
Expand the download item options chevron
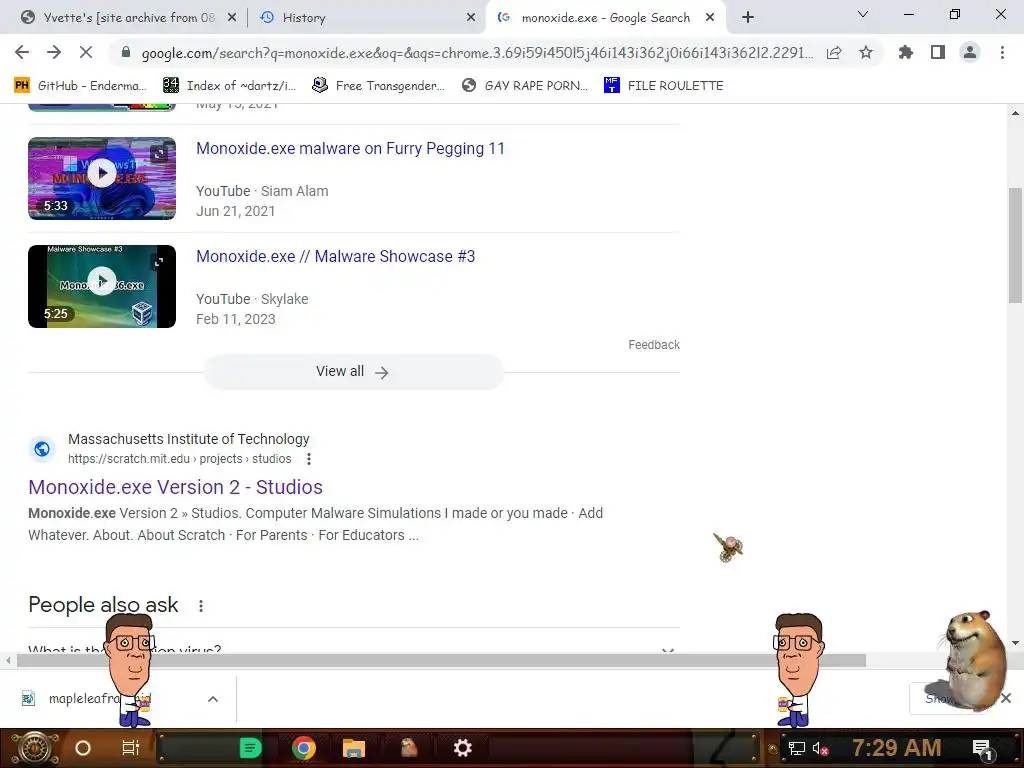pyautogui.click(x=213, y=699)
